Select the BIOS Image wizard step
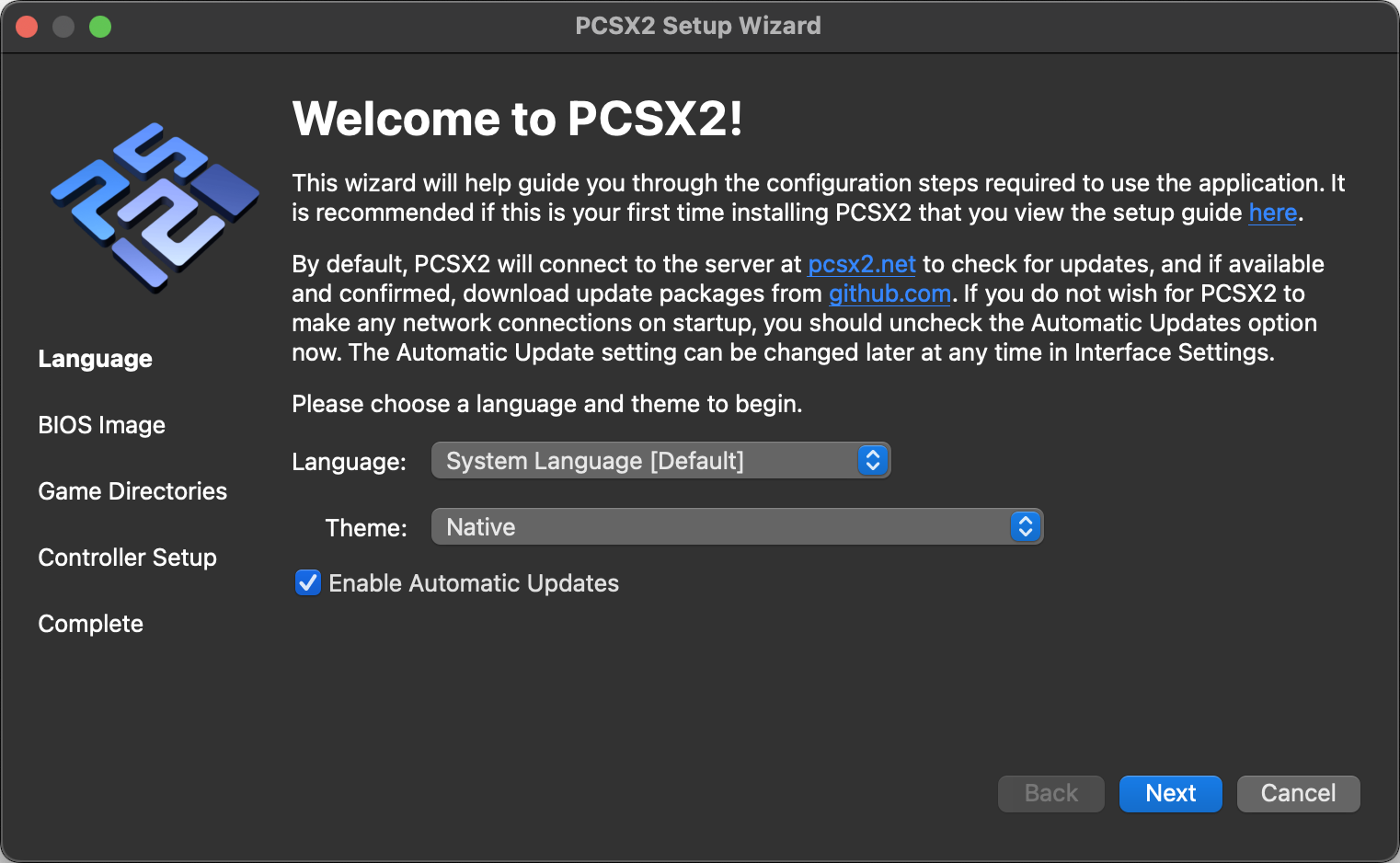 tap(101, 424)
